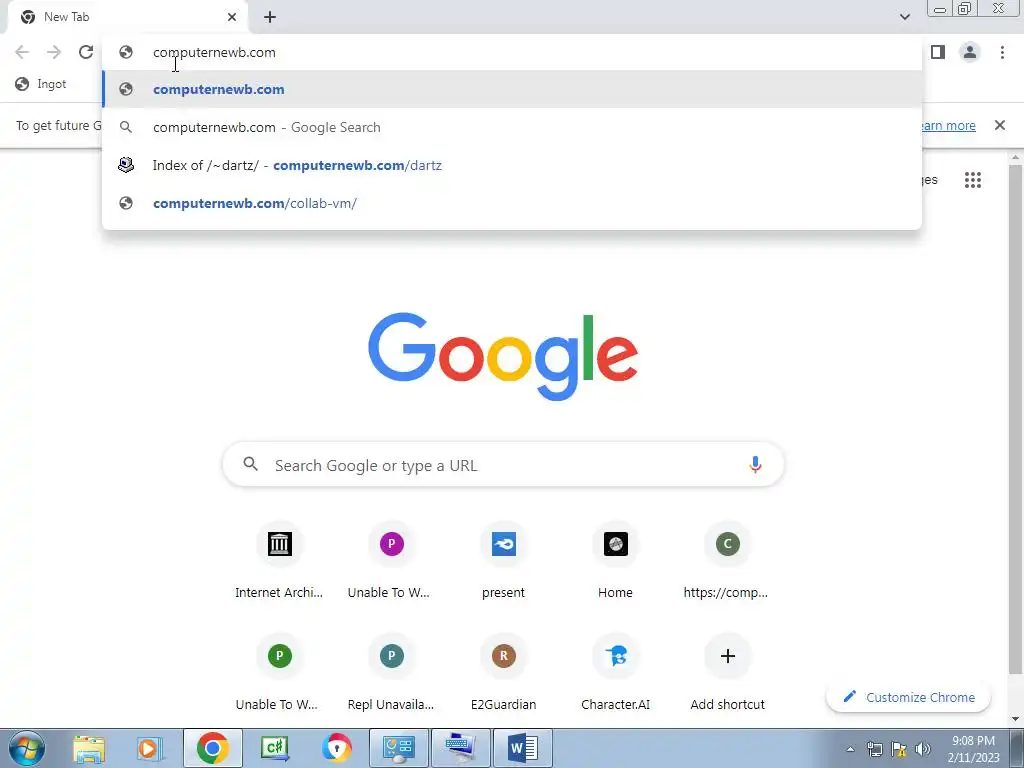Close the New Tab tab
1024x768 pixels.
pos(232,17)
